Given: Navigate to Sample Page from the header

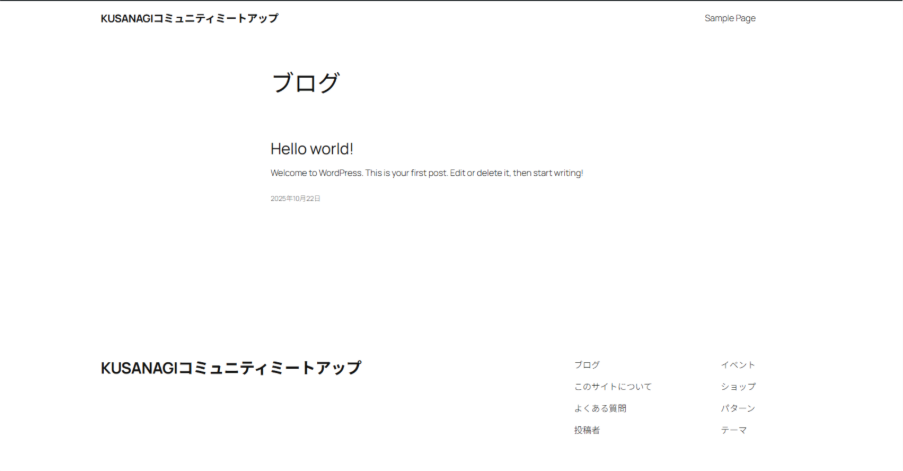Looking at the screenshot, I should click(729, 18).
